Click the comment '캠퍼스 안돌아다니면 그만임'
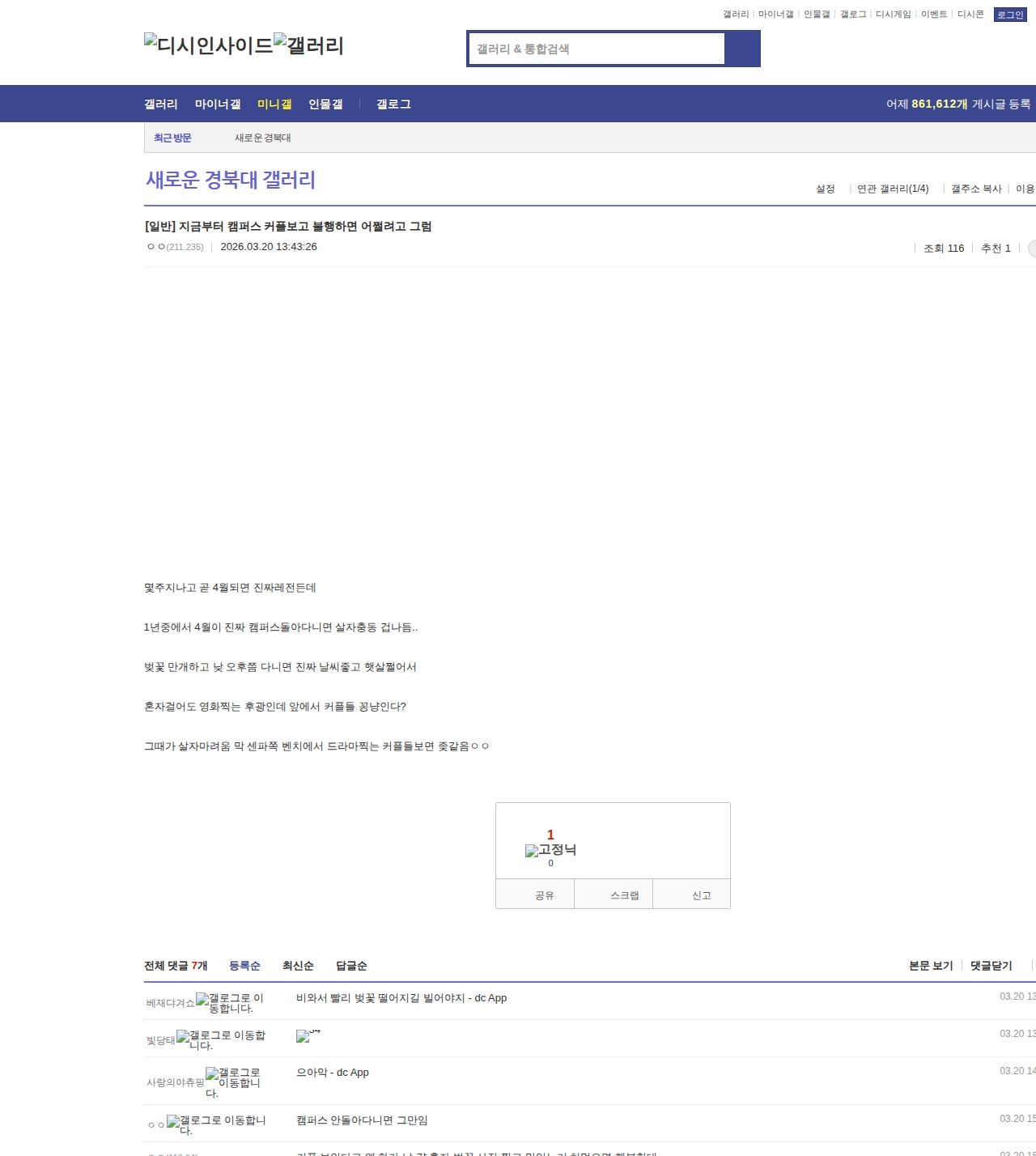 (x=362, y=1120)
